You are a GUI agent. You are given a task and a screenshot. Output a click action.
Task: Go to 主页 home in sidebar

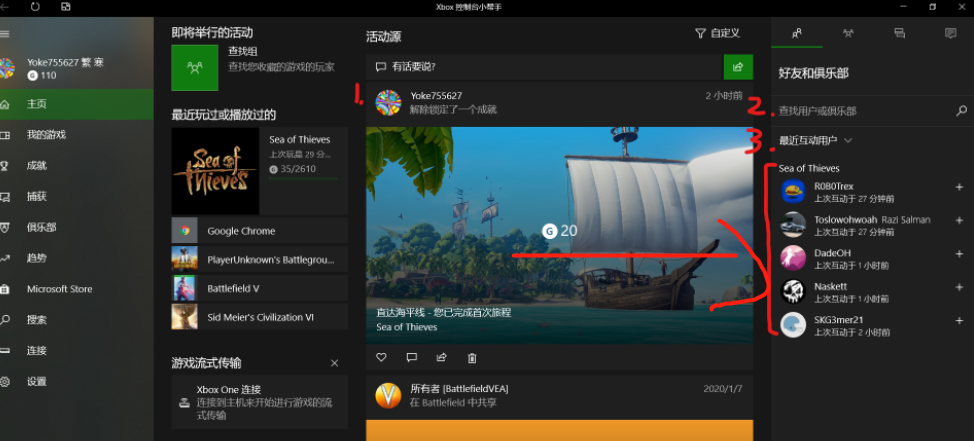77,104
